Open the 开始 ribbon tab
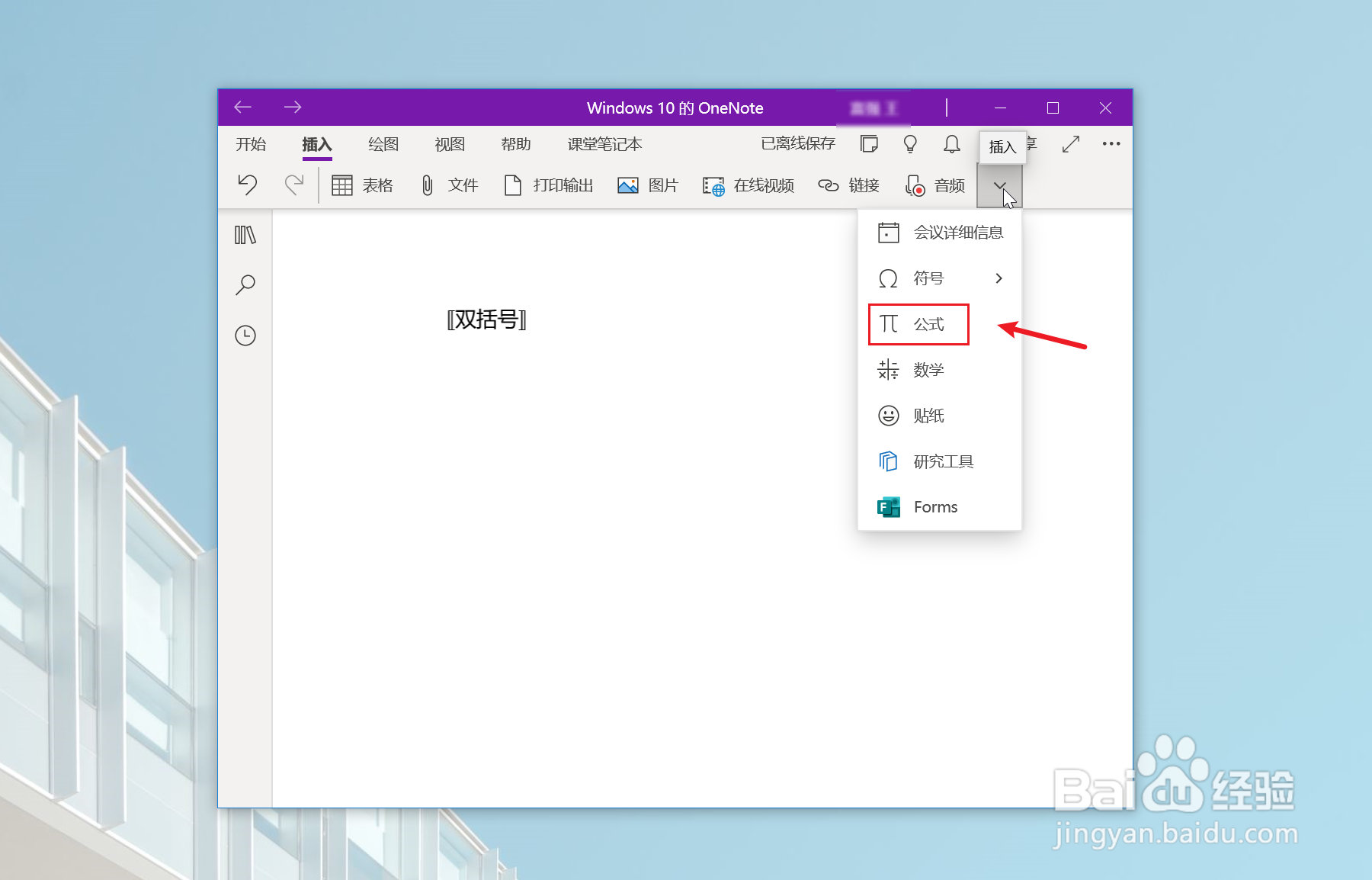Viewport: 1372px width, 880px height. pos(251,144)
